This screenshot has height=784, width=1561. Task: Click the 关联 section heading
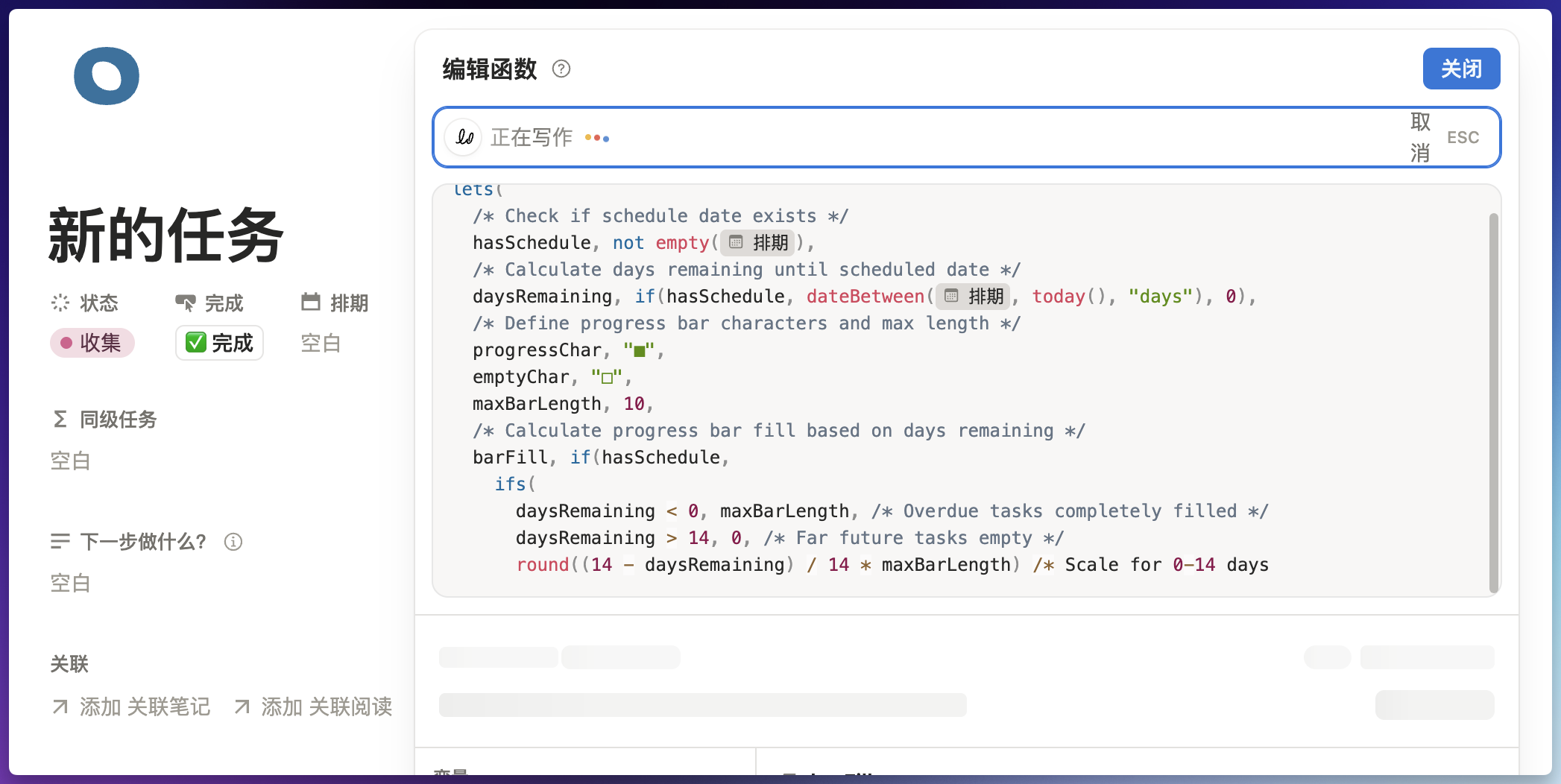69,663
